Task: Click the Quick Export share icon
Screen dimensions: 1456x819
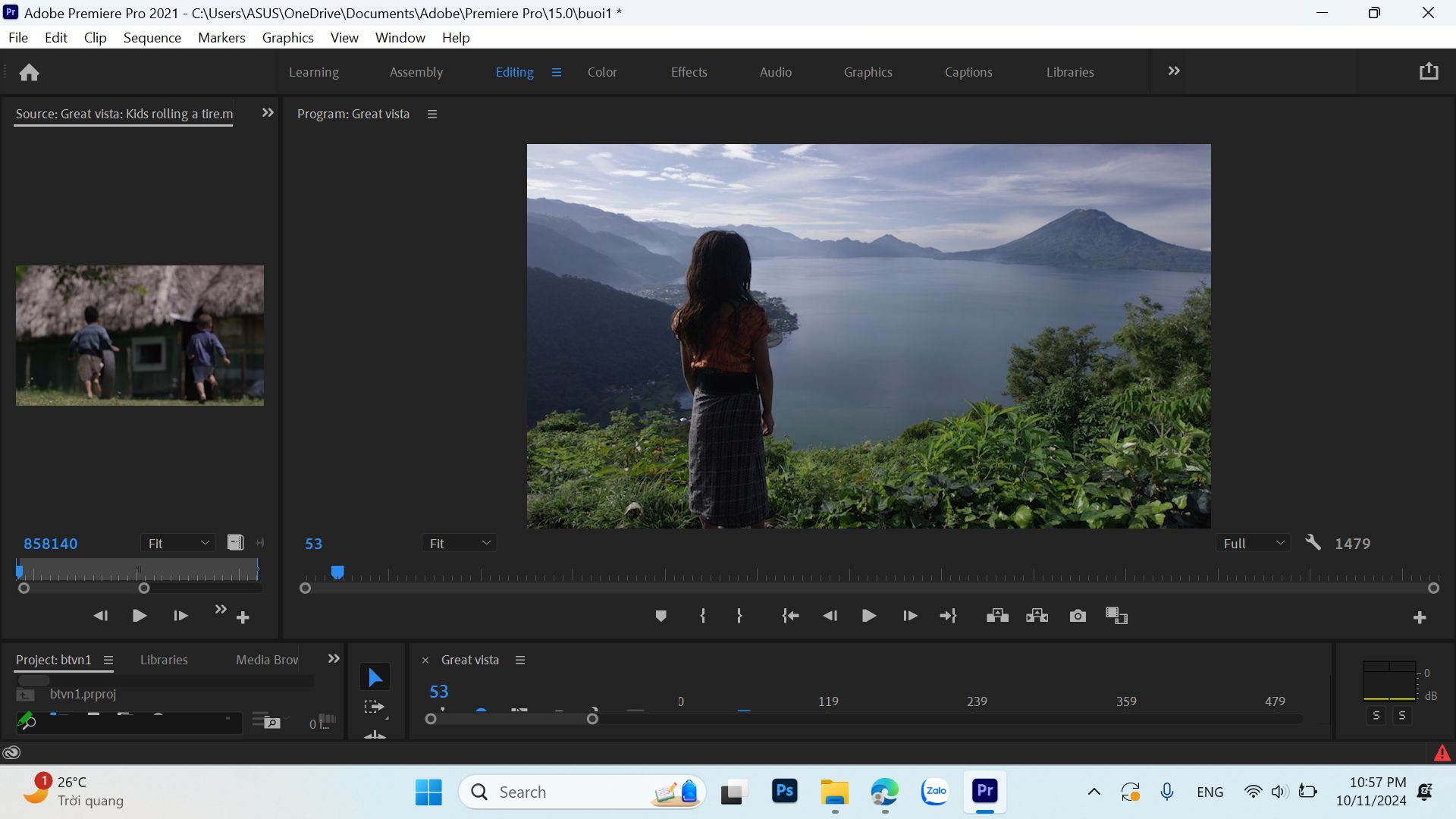Action: click(1429, 71)
